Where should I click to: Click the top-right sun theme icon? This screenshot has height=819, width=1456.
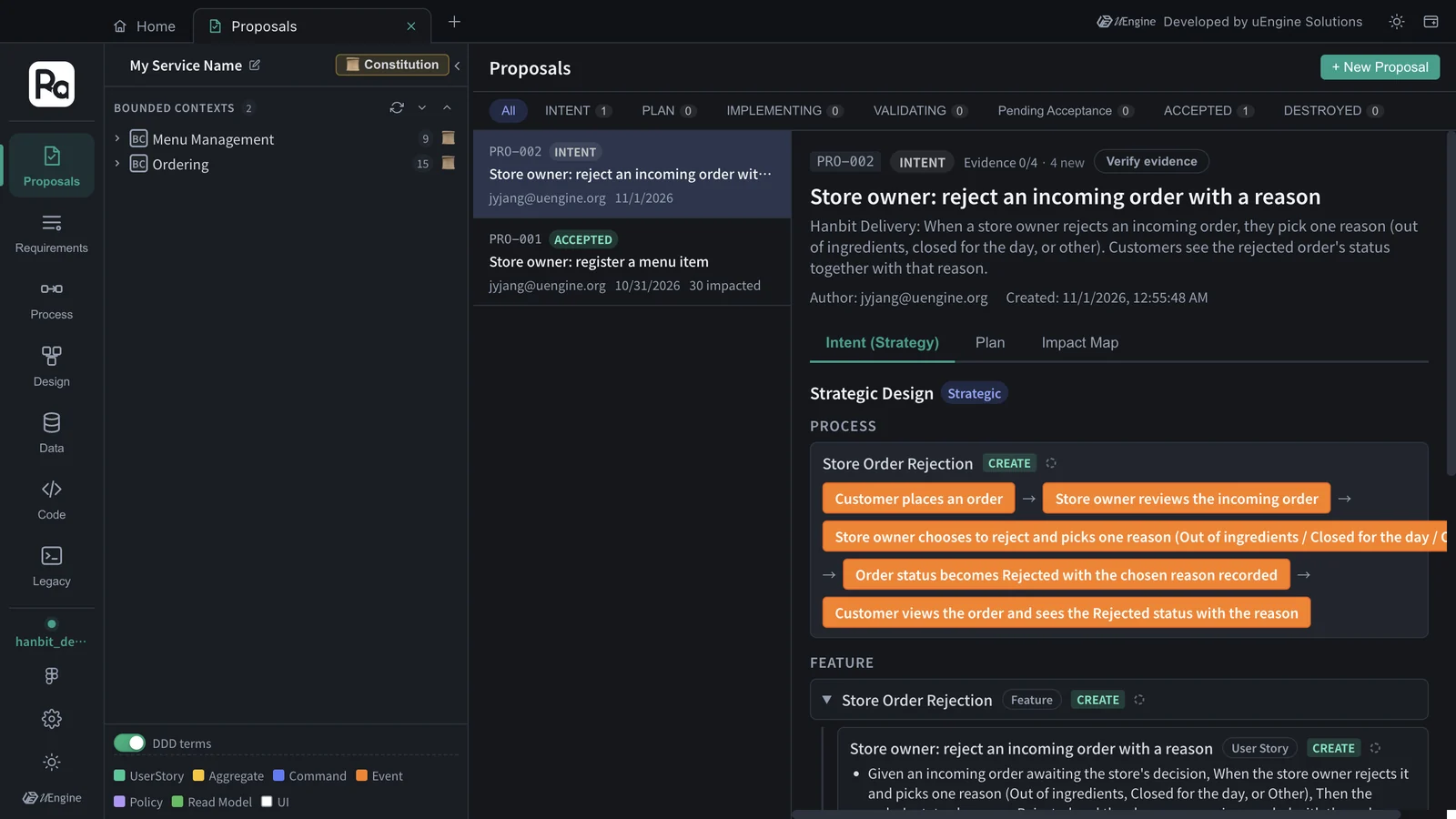(x=1397, y=22)
